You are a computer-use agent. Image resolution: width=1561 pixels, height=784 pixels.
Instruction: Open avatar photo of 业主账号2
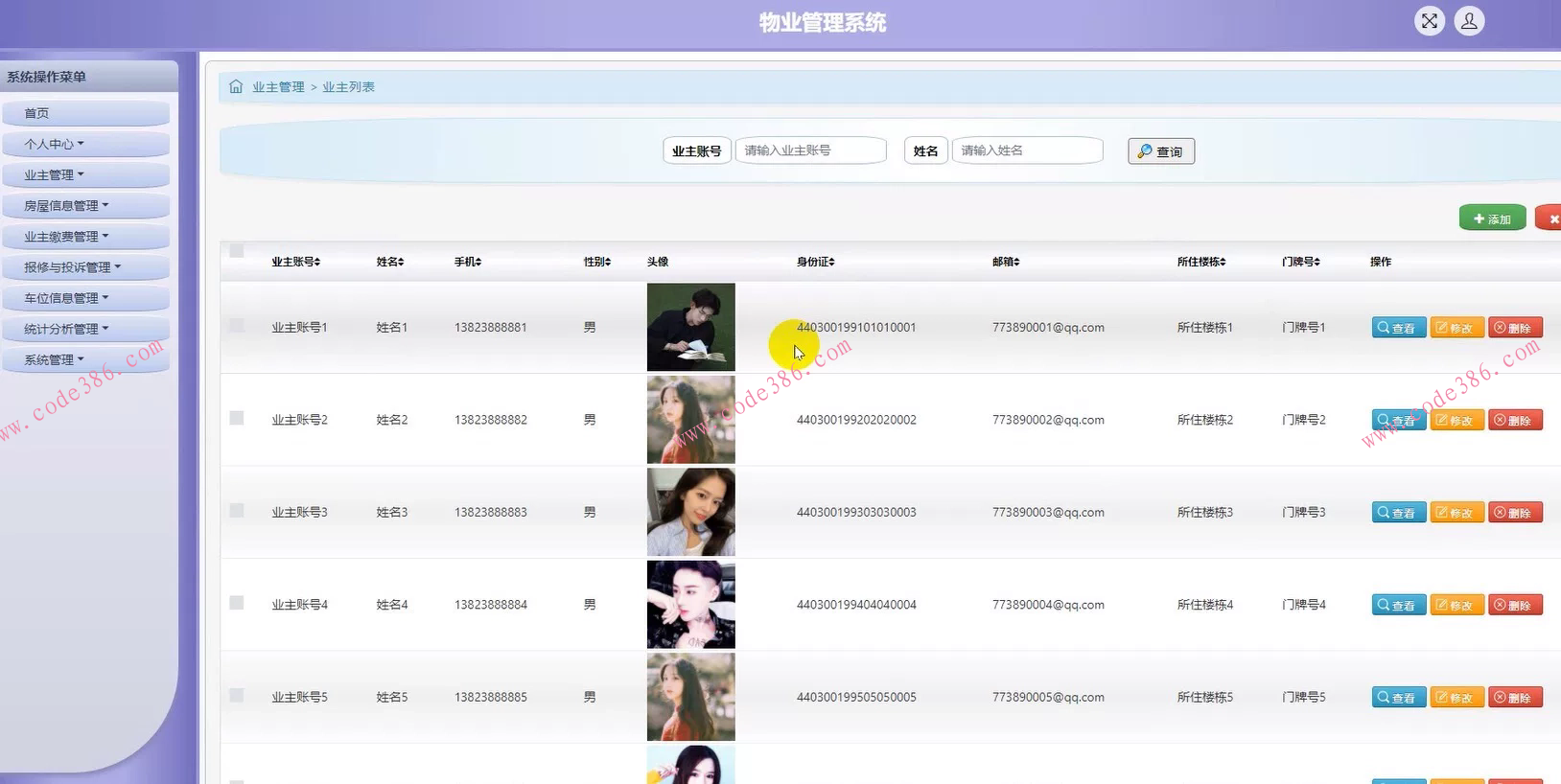690,420
